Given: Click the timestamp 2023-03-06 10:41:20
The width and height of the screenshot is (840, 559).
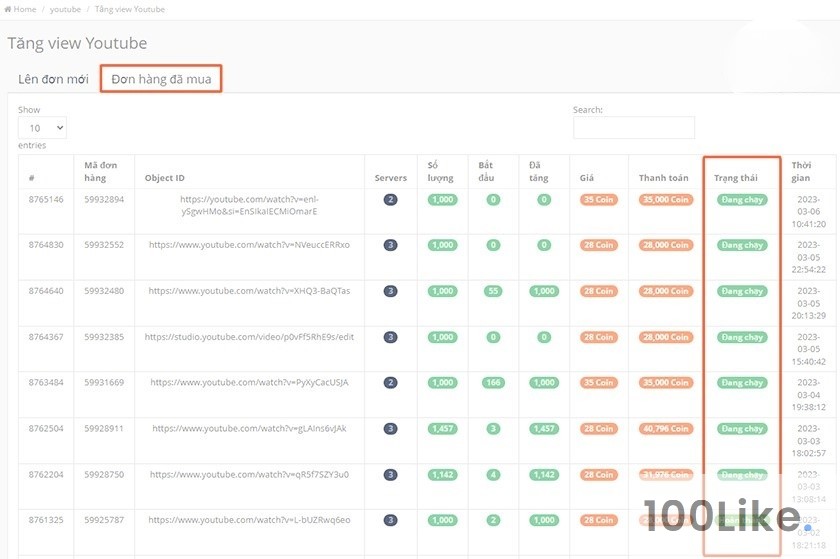Looking at the screenshot, I should coord(808,212).
